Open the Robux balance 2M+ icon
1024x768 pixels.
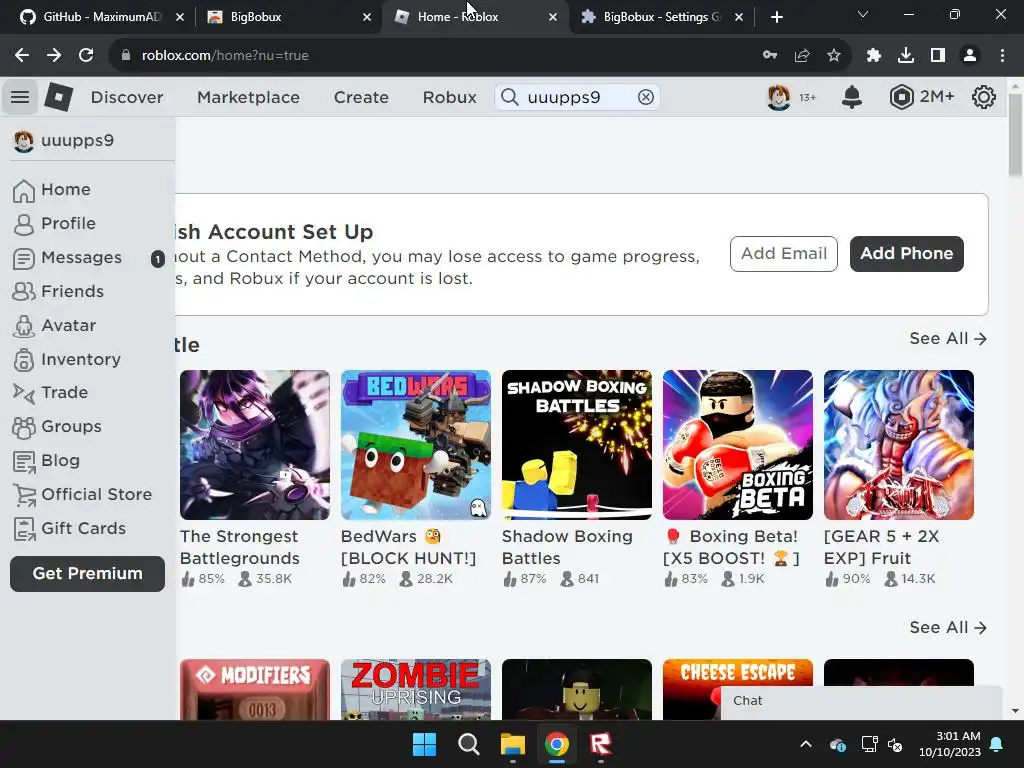(x=901, y=97)
